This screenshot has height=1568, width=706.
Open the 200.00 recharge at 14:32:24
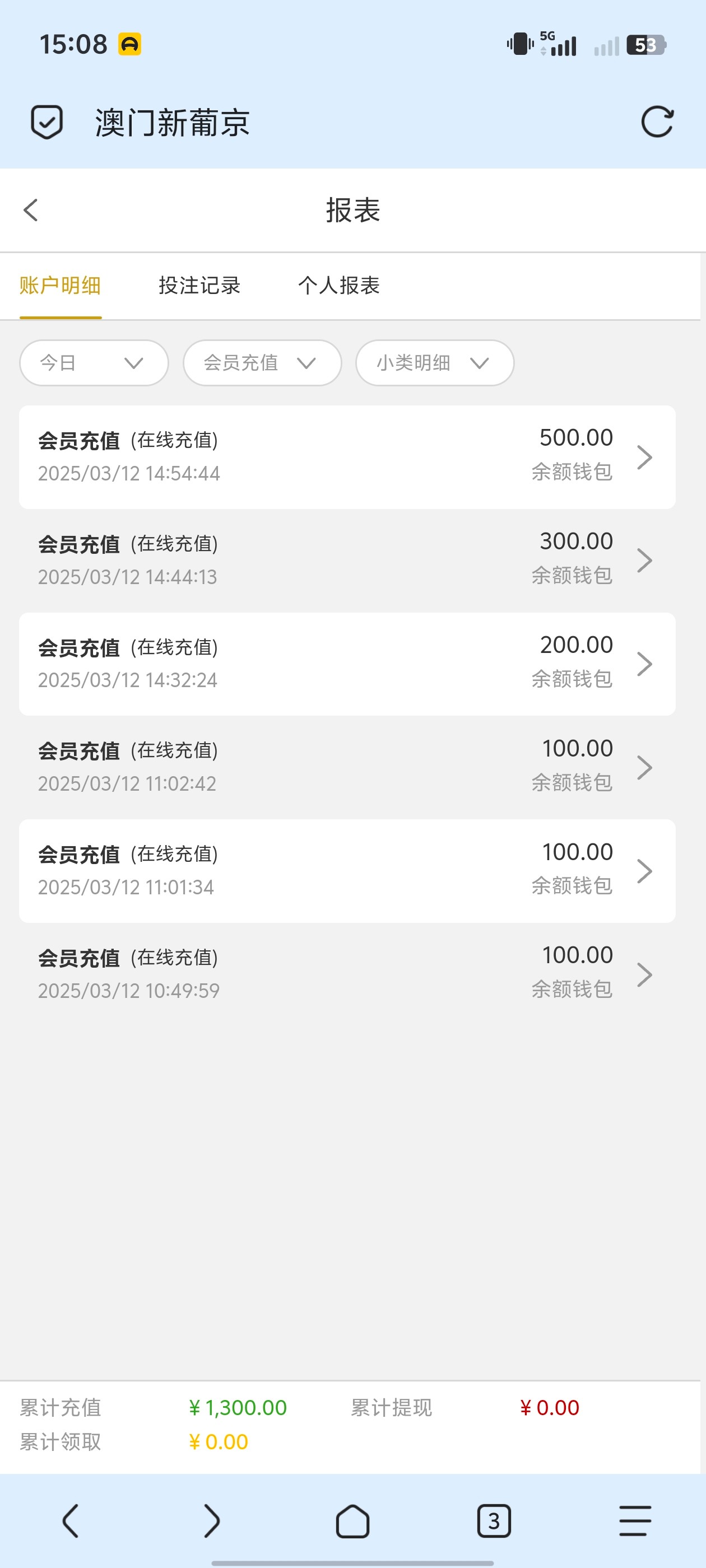pos(347,664)
